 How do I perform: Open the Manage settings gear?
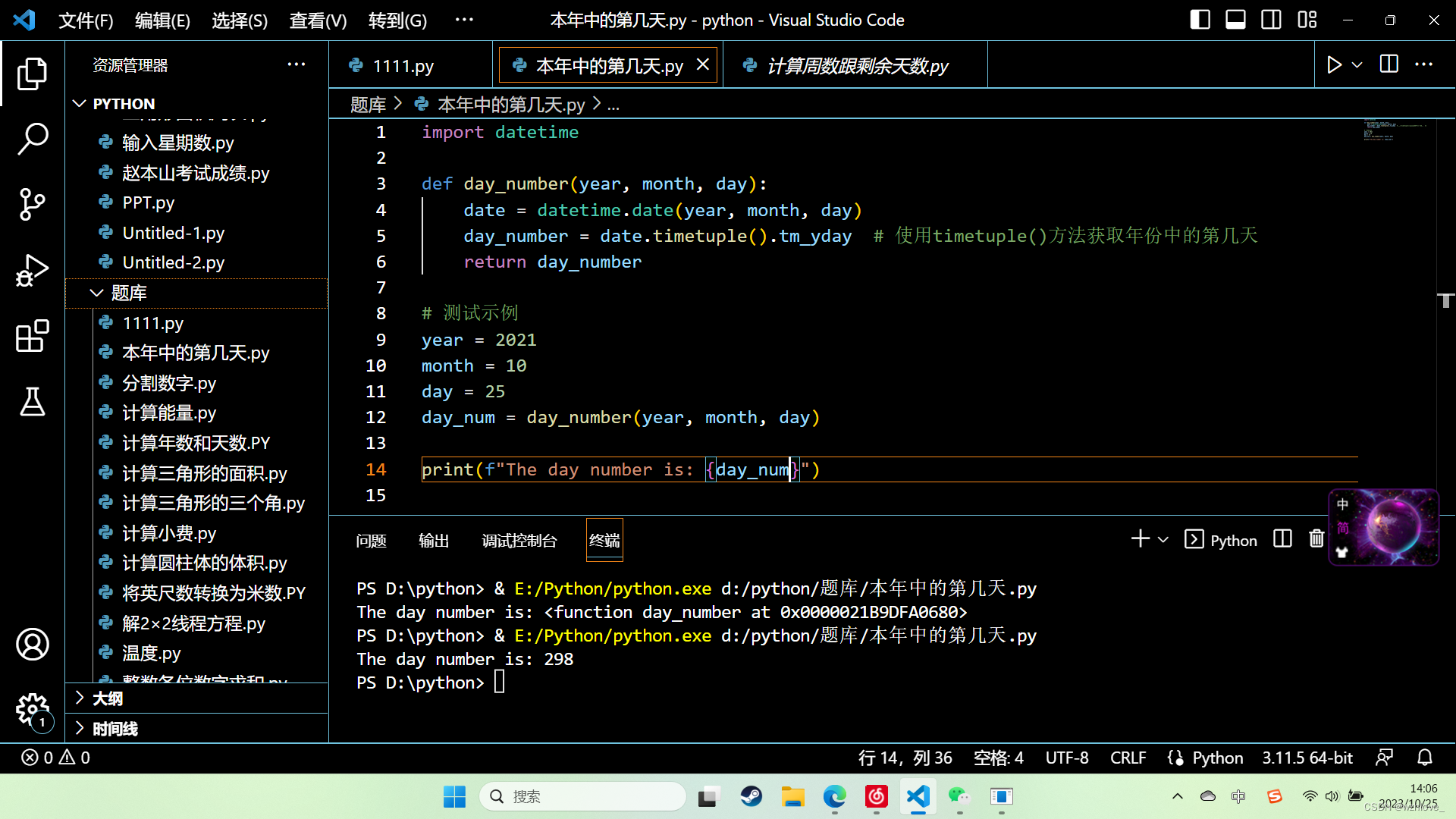pyautogui.click(x=32, y=710)
